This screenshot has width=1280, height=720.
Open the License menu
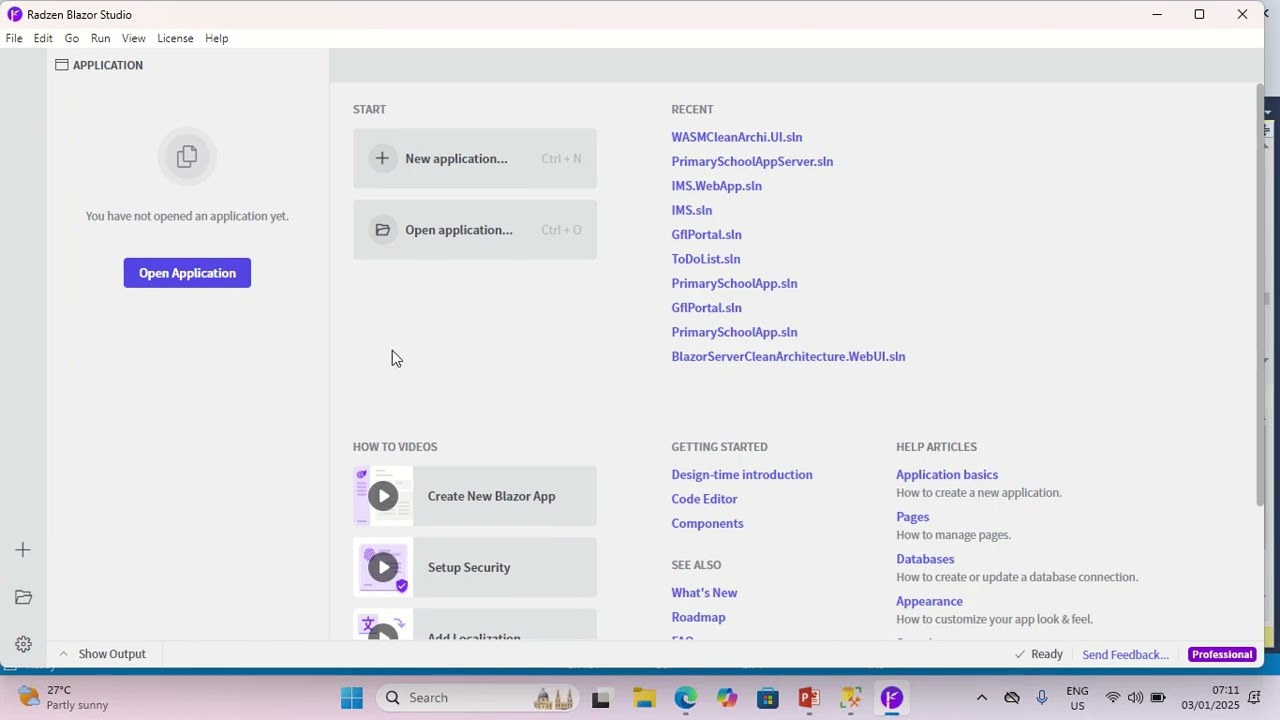pos(175,38)
